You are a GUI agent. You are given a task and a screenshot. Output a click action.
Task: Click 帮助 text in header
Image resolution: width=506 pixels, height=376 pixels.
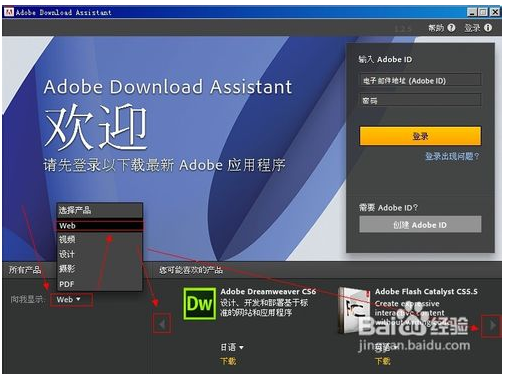click(436, 28)
